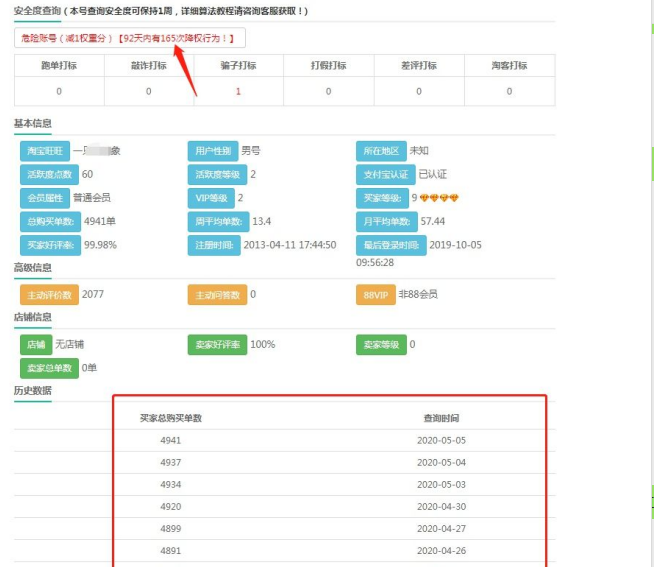Click the 基本信息 section heading
654x567 pixels.
(x=33, y=123)
